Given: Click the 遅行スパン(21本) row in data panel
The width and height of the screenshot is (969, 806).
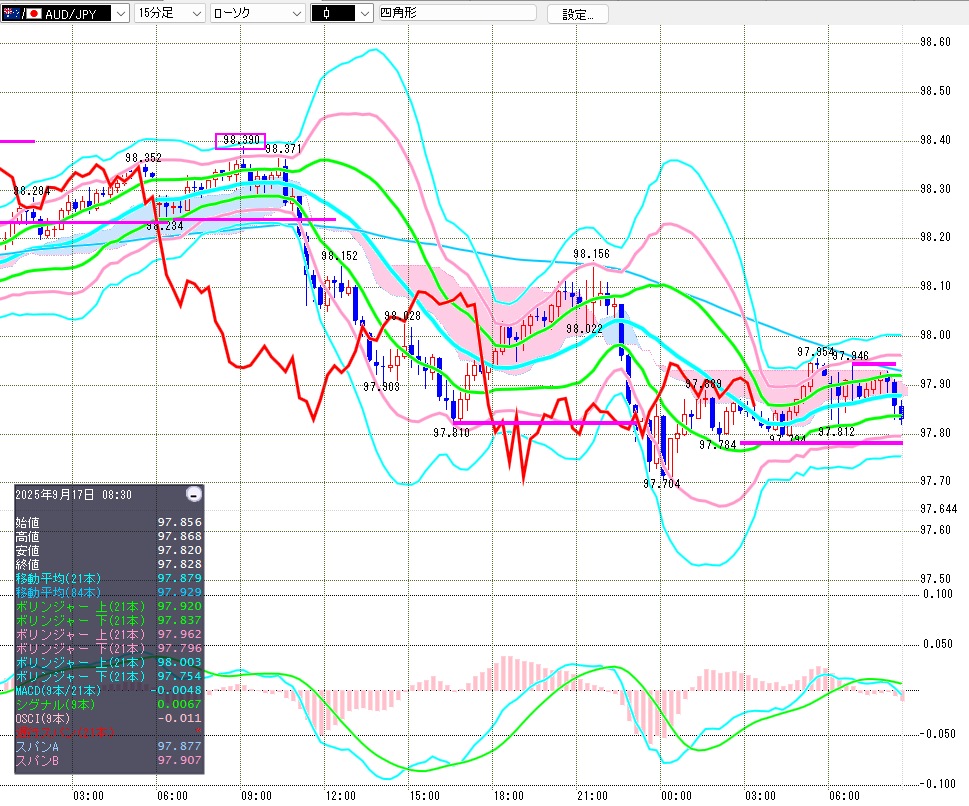Looking at the screenshot, I should point(108,732).
